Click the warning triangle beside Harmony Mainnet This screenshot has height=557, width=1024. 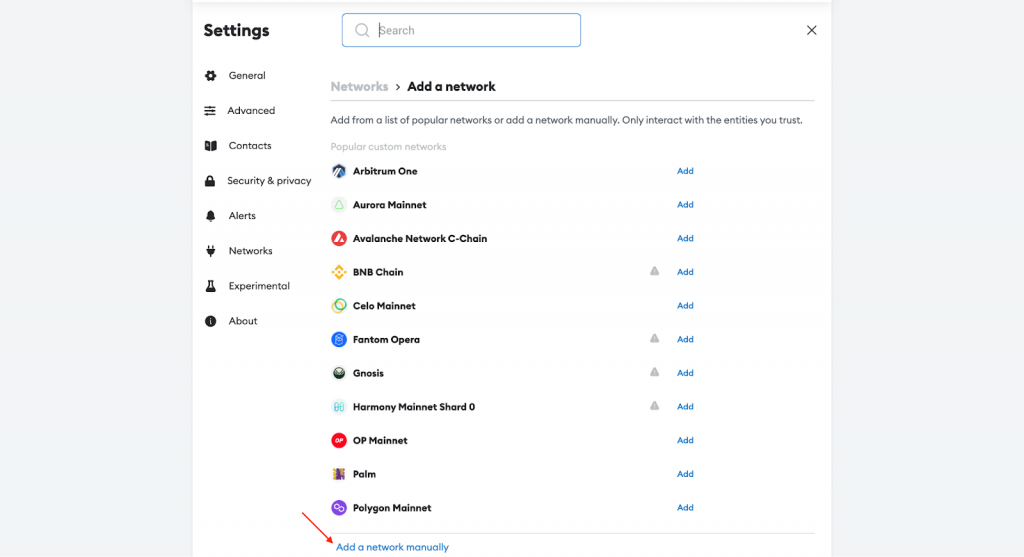654,406
